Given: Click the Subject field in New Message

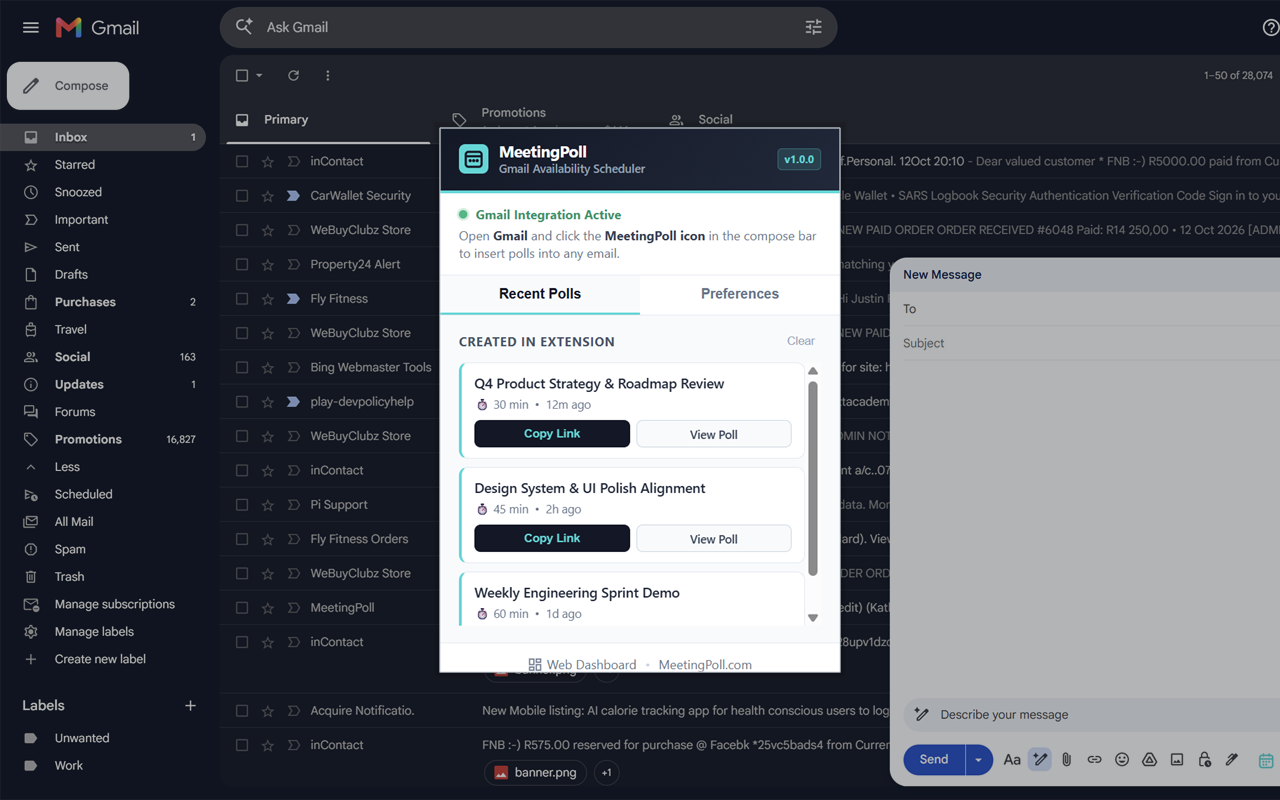Looking at the screenshot, I should (1091, 343).
